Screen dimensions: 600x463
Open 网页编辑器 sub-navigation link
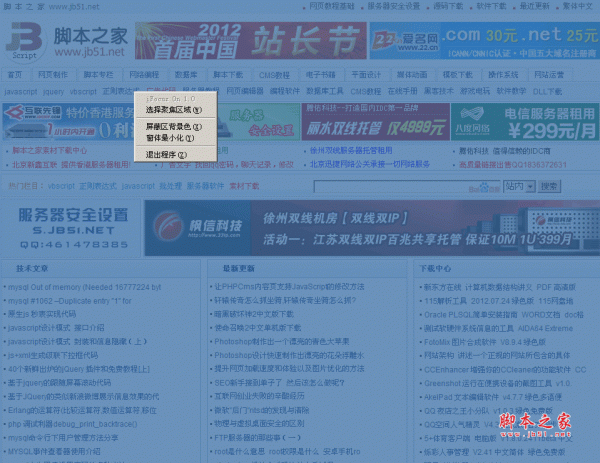(245, 91)
